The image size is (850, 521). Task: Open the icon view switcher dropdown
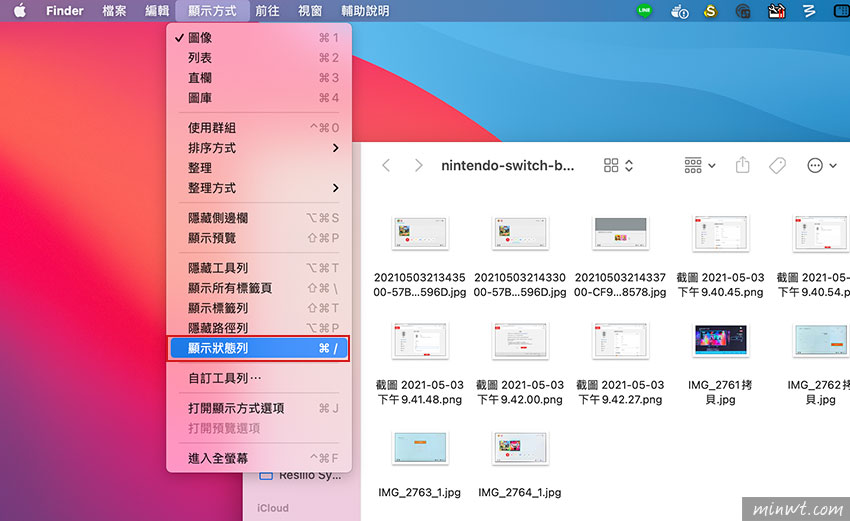click(x=619, y=165)
